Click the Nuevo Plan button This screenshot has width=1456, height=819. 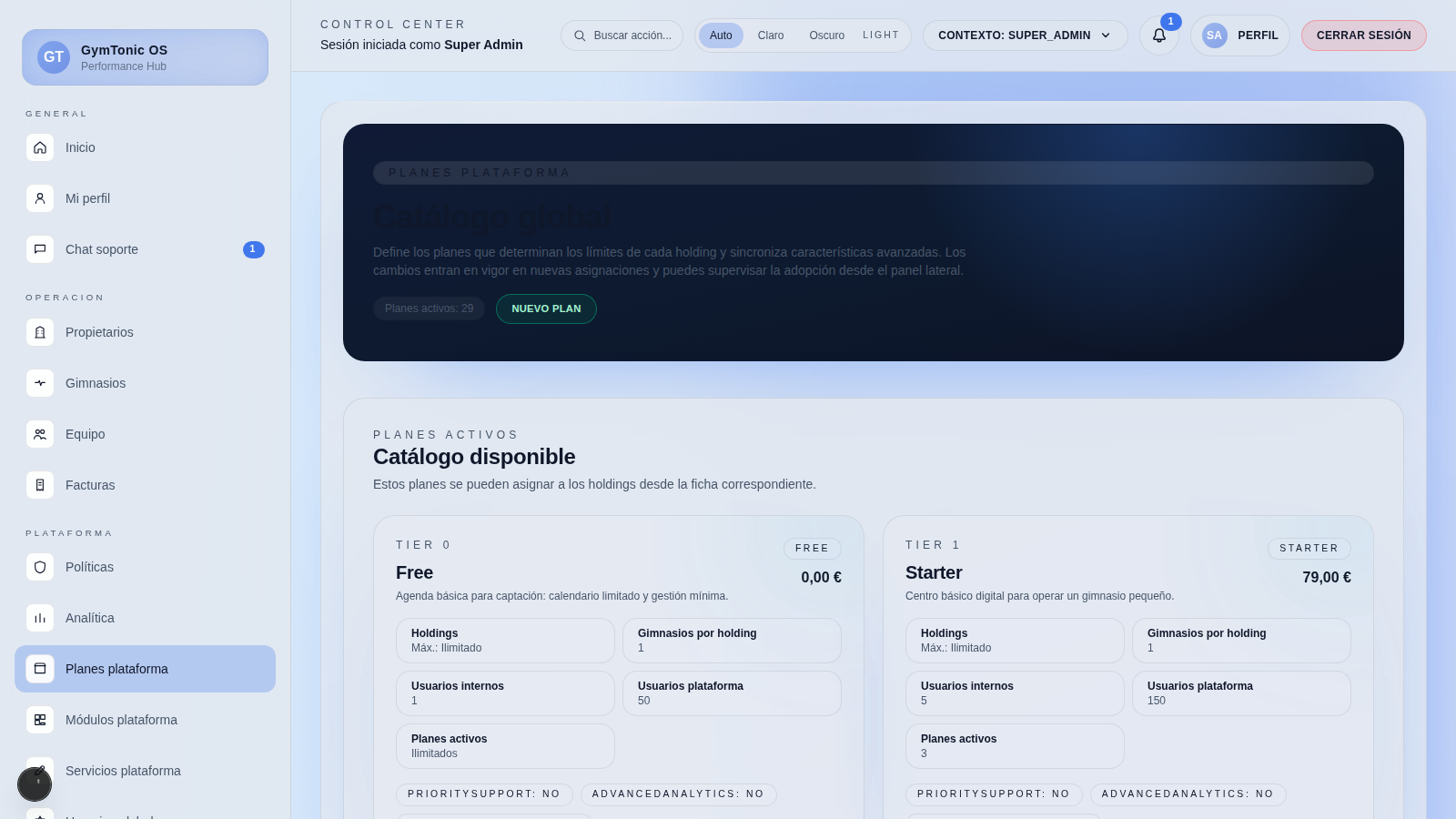pyautogui.click(x=546, y=308)
